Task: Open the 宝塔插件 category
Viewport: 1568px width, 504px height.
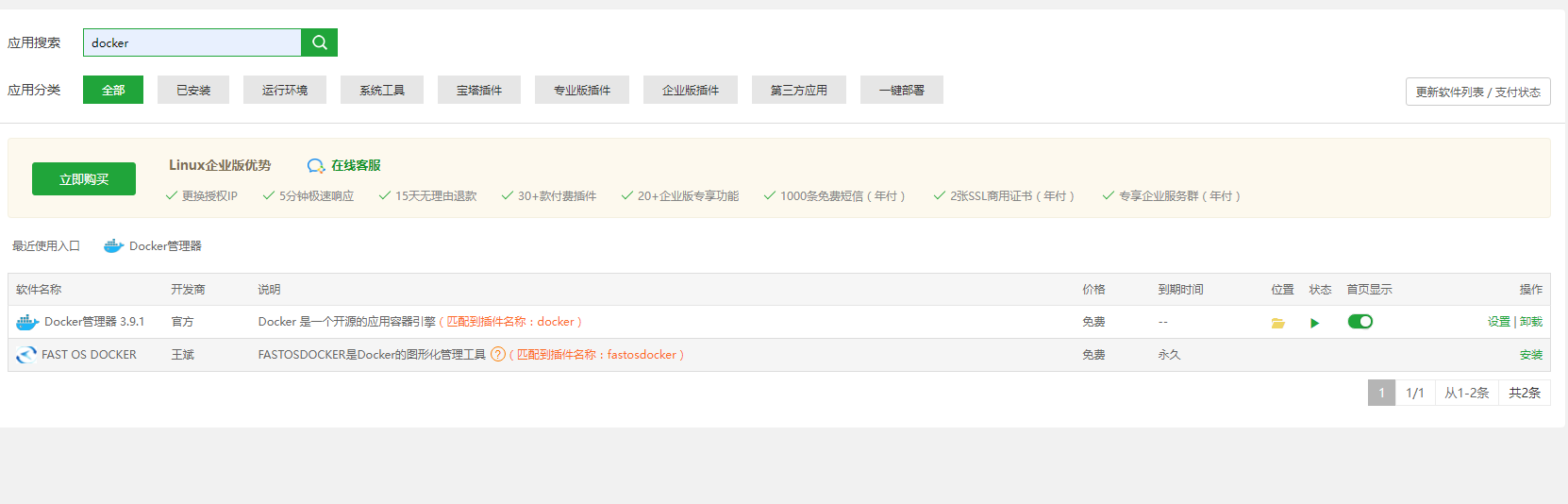Action: pos(479,90)
